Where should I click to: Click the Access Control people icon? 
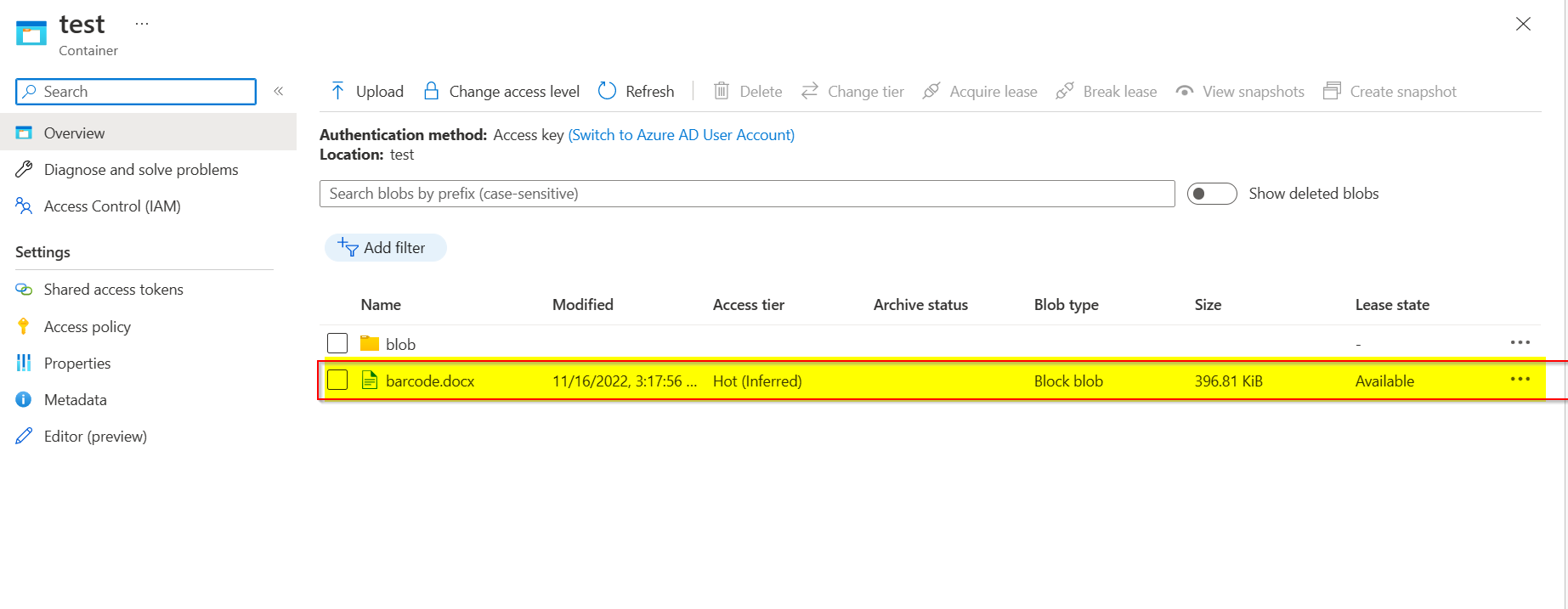pos(24,206)
